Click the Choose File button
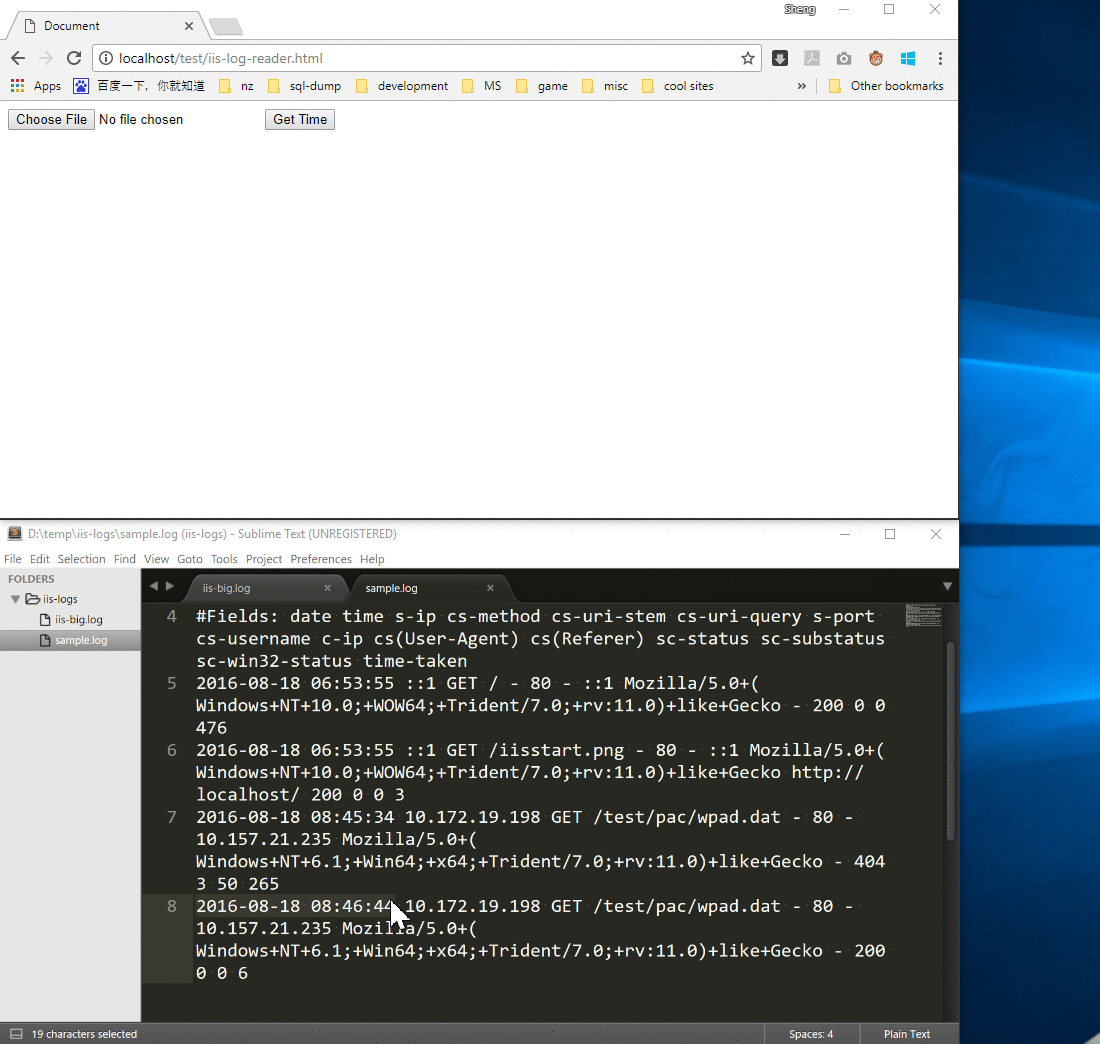The image size is (1100, 1044). (51, 119)
